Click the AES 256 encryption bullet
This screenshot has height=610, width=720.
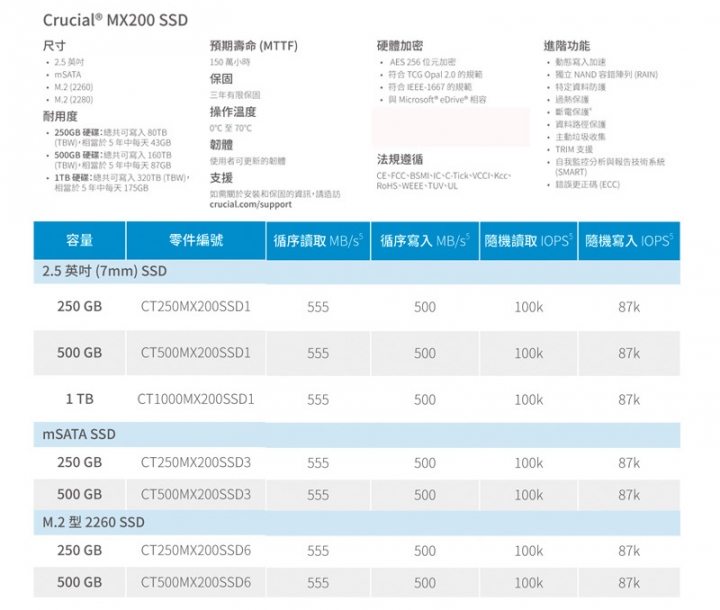click(422, 62)
